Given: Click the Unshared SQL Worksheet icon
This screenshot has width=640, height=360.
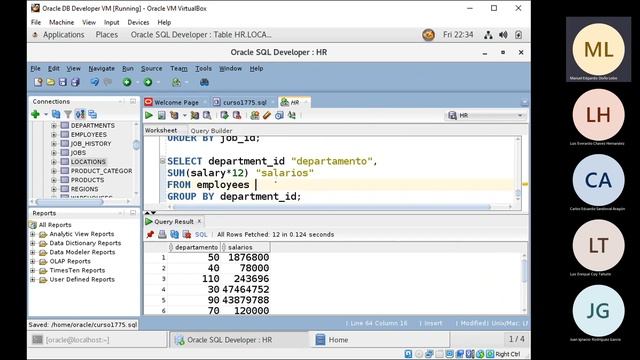Looking at the screenshot, I should click(255, 116).
